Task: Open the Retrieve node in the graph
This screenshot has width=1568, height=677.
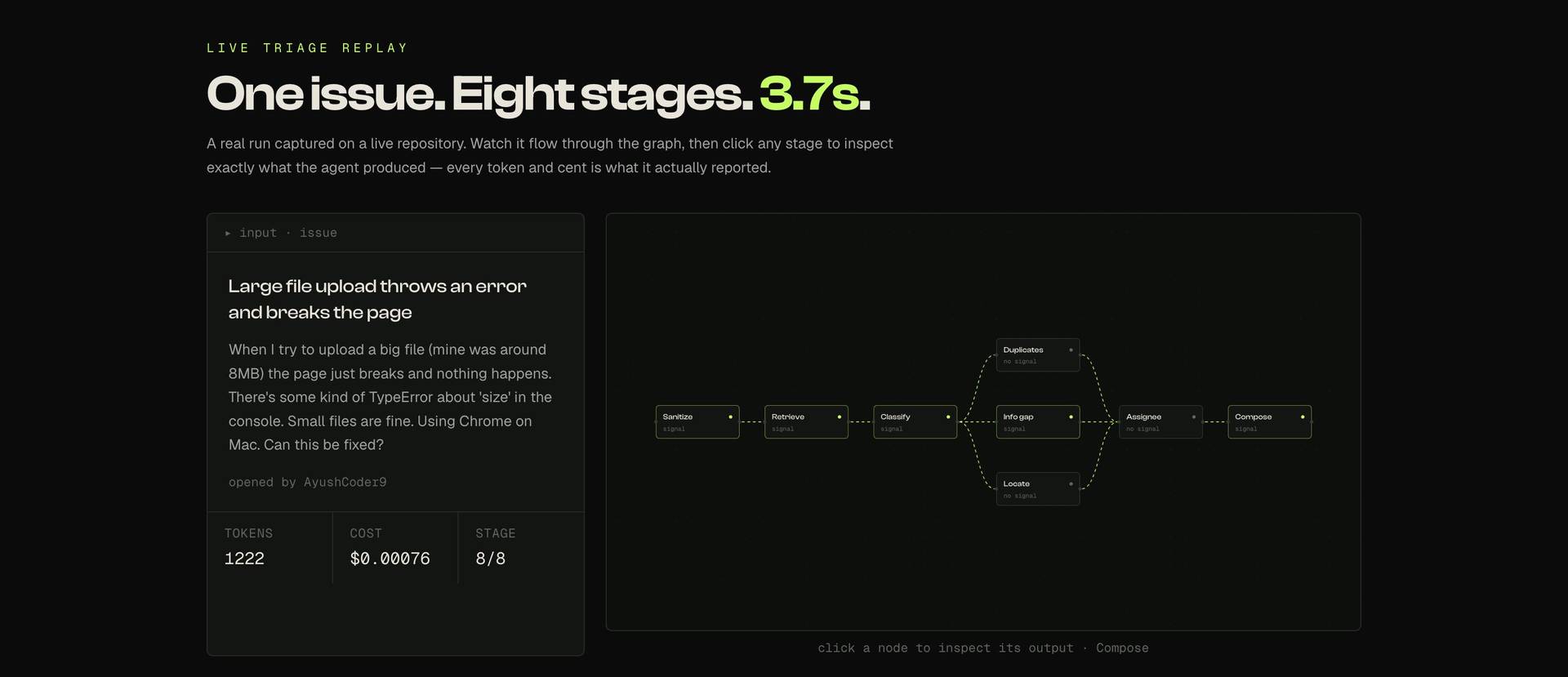Action: [806, 421]
